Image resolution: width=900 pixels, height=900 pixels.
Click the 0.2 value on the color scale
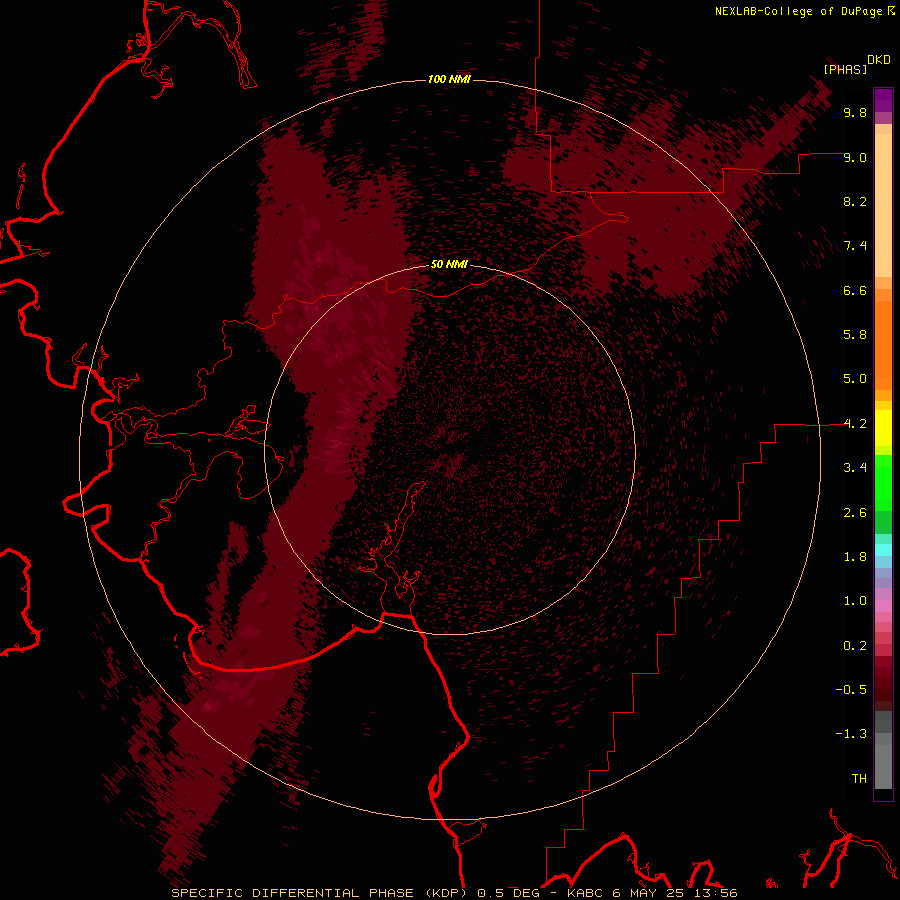855,646
